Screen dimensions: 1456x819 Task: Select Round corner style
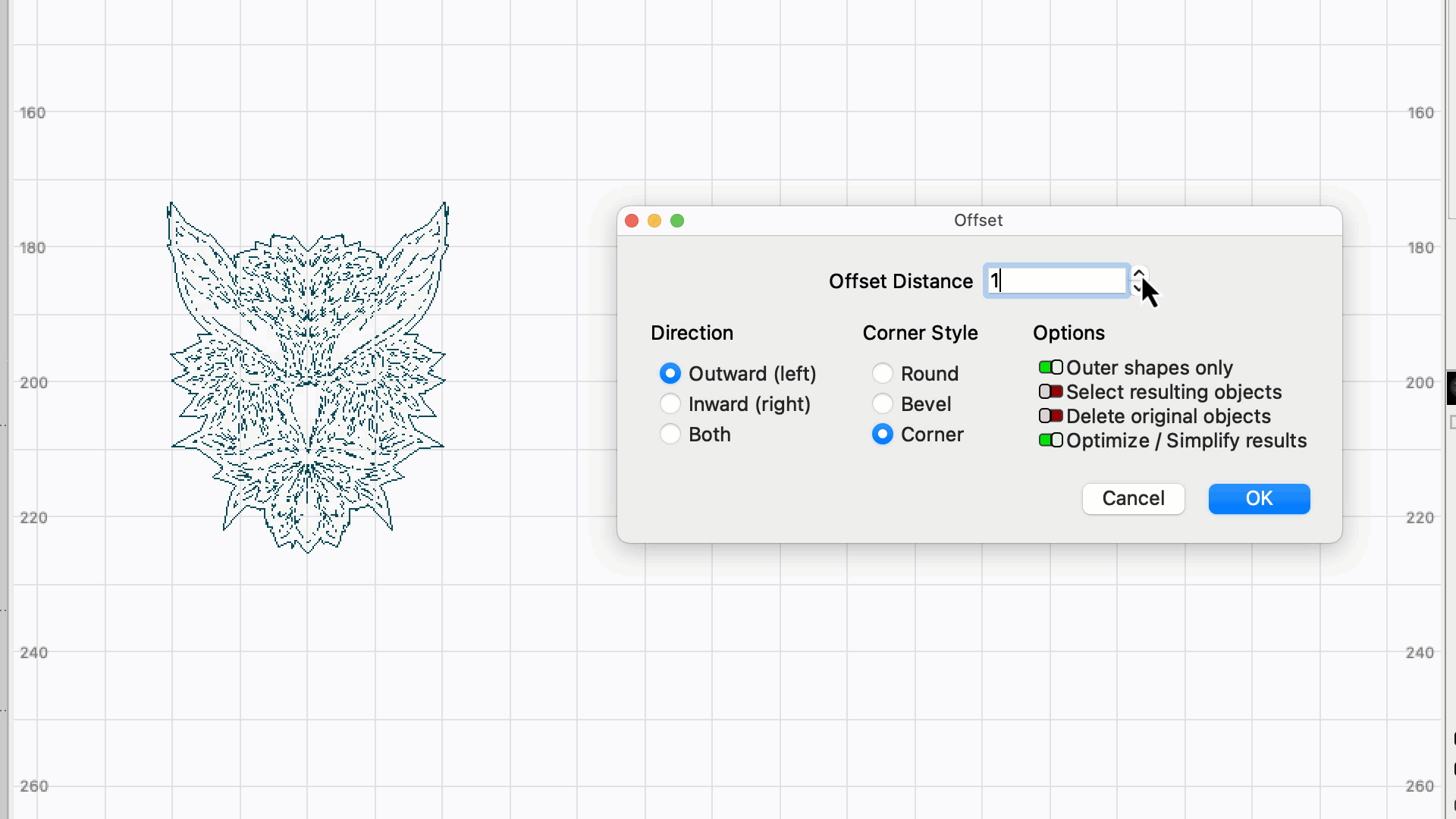click(882, 373)
